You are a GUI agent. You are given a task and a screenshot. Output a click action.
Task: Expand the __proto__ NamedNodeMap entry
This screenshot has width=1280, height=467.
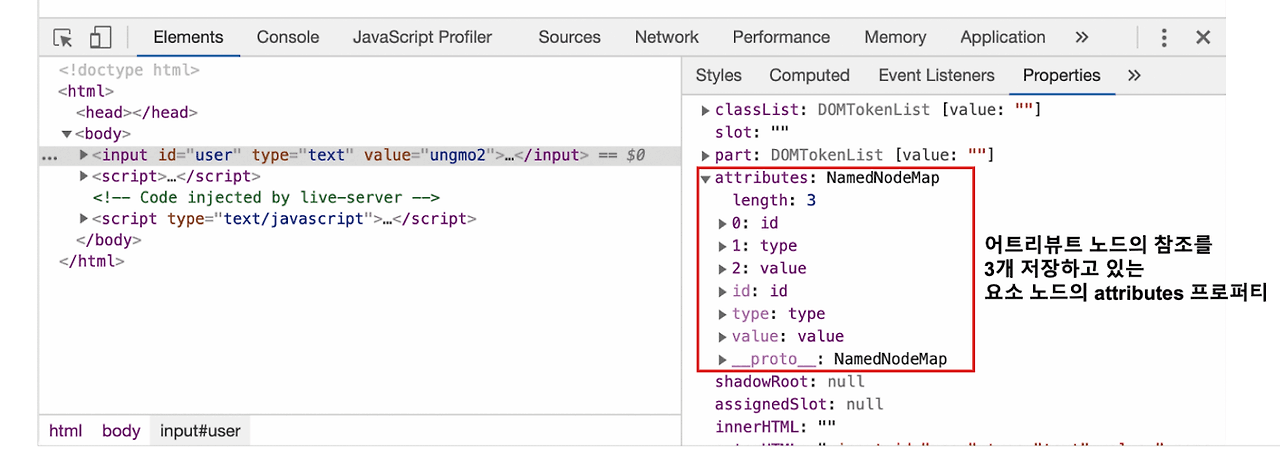tap(723, 359)
